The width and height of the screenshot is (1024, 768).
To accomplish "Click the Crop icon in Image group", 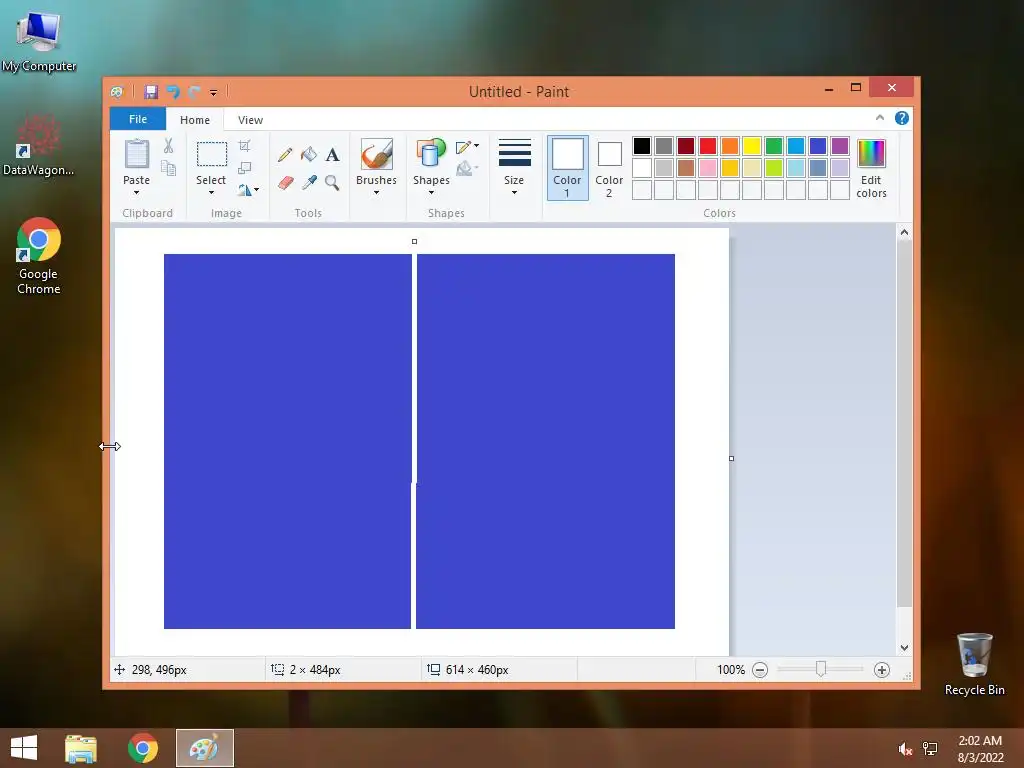I will tap(245, 146).
